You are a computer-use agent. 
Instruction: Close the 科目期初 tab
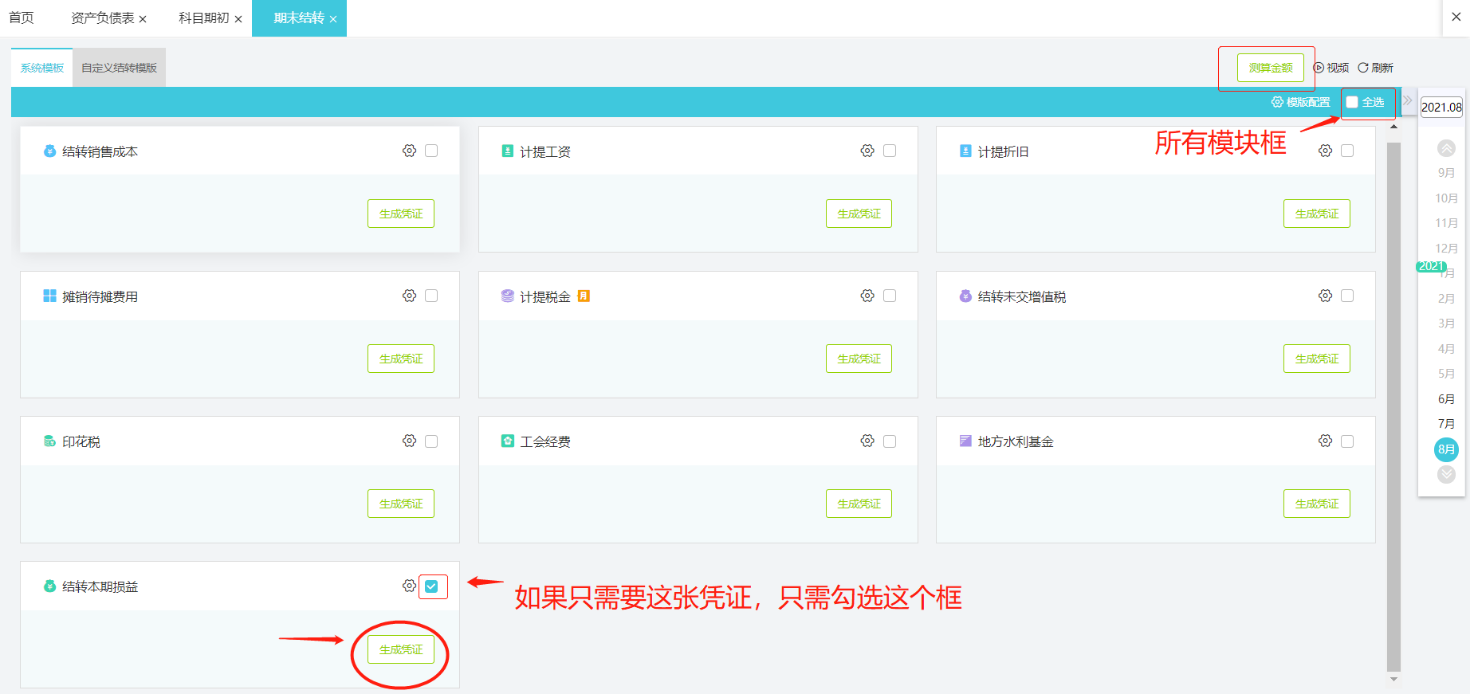238,19
